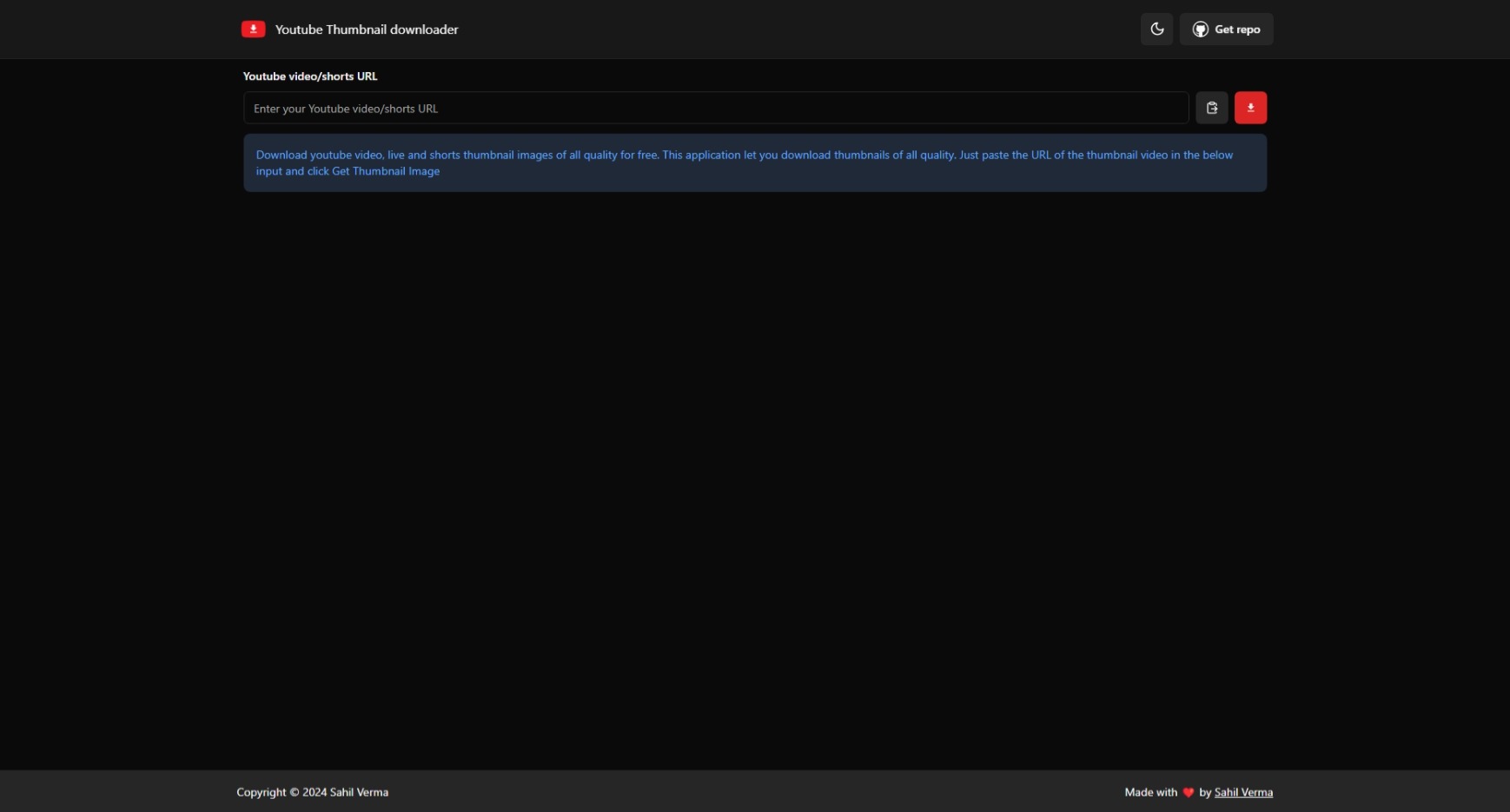The height and width of the screenshot is (812, 1510).
Task: Click the red download thumbnail button
Action: pos(1250,109)
